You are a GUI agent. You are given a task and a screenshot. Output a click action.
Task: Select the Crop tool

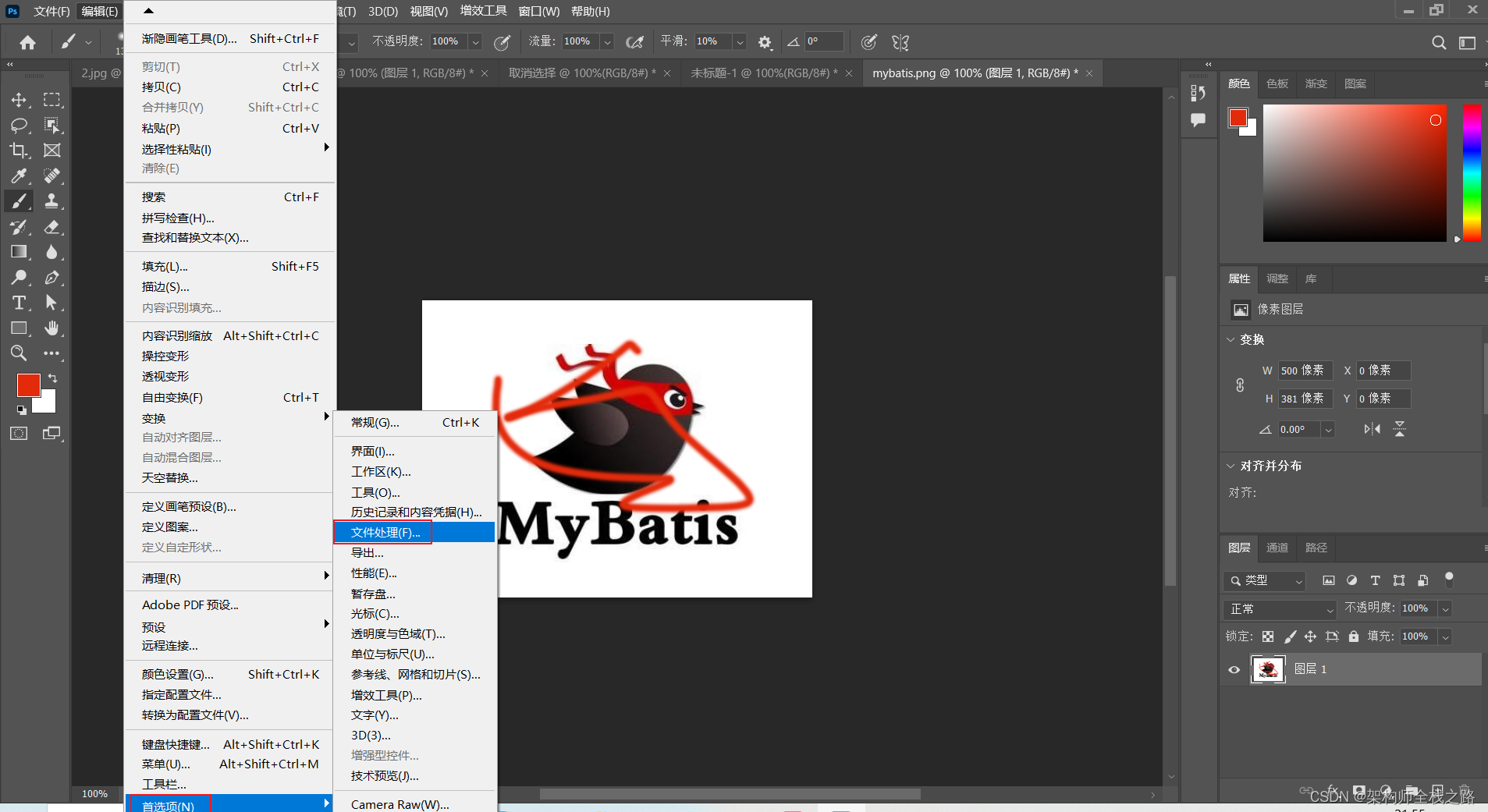point(19,151)
